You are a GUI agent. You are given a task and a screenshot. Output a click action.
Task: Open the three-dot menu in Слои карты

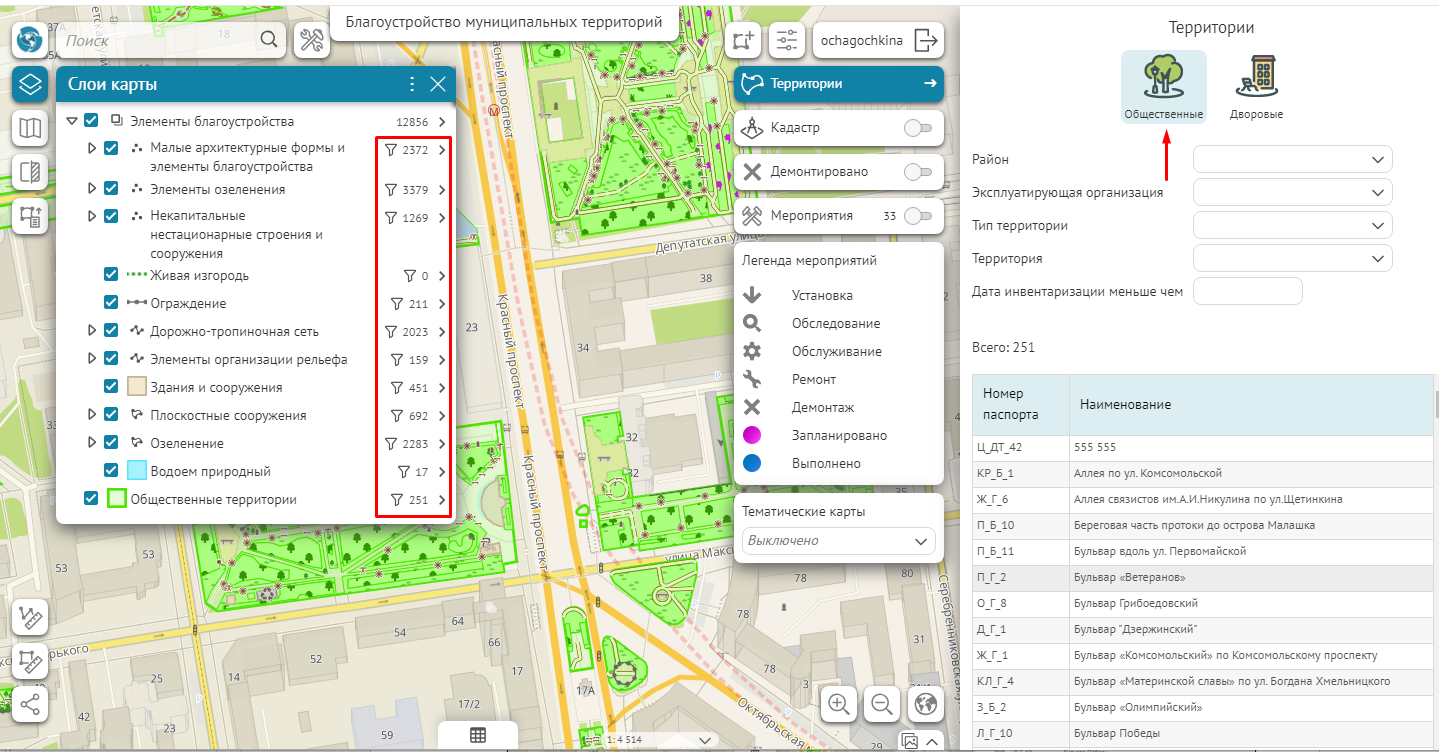coord(411,85)
